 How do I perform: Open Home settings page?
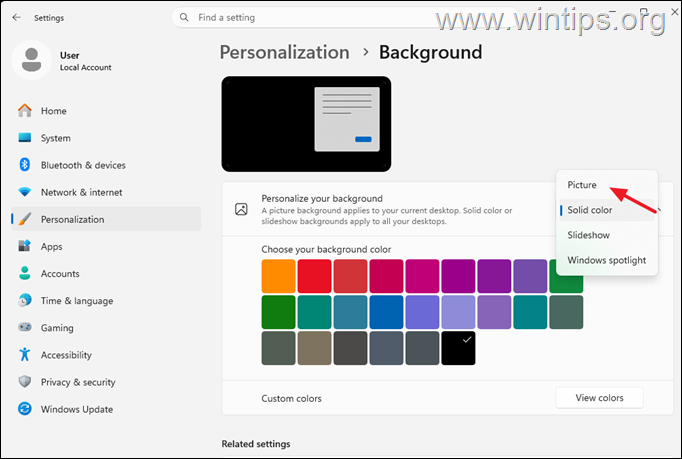pos(106,111)
